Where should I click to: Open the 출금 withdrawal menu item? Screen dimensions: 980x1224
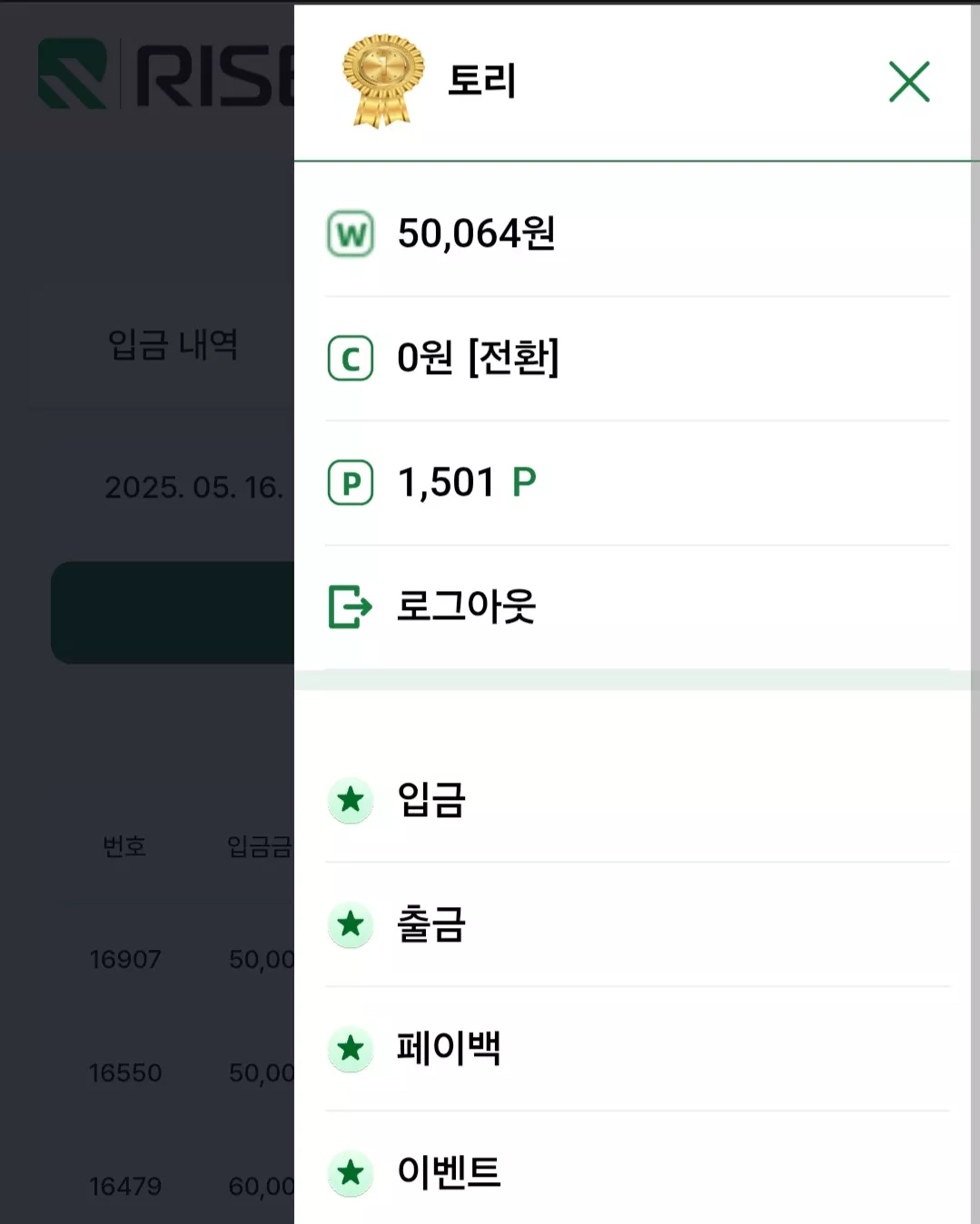(x=638, y=924)
